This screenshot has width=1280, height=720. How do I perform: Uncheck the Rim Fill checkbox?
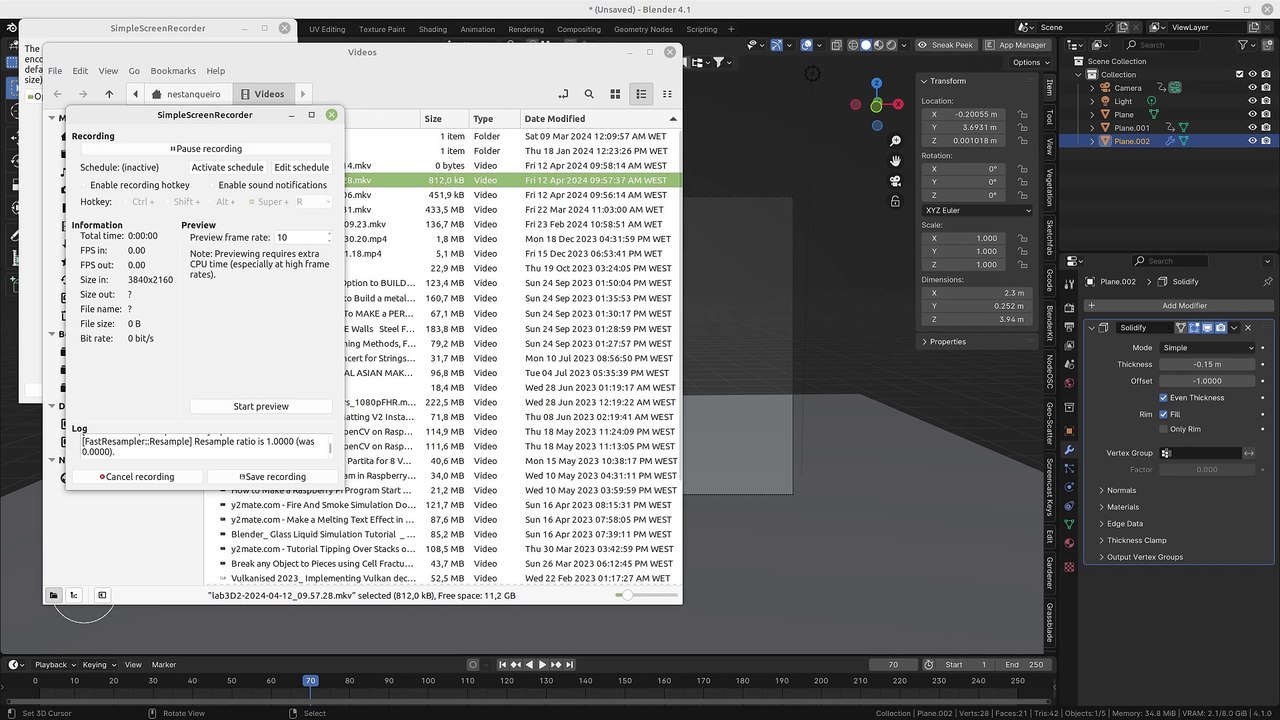click(1163, 414)
